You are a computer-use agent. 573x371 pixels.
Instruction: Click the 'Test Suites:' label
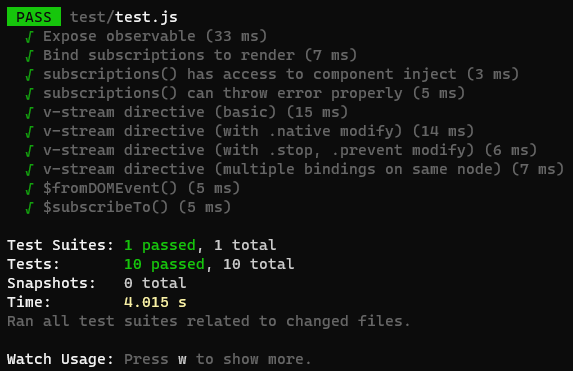pos(60,245)
